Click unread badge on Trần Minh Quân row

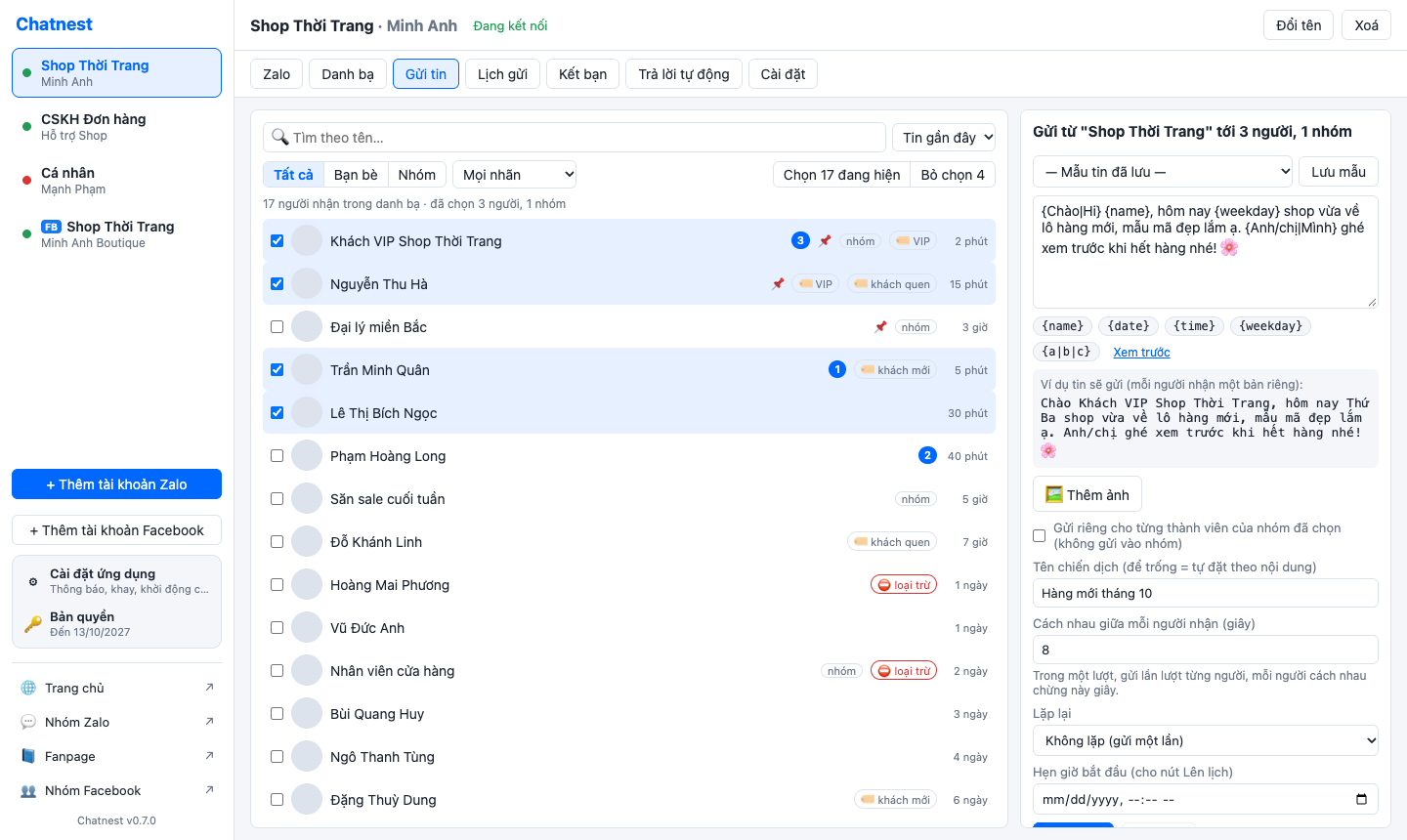[837, 369]
